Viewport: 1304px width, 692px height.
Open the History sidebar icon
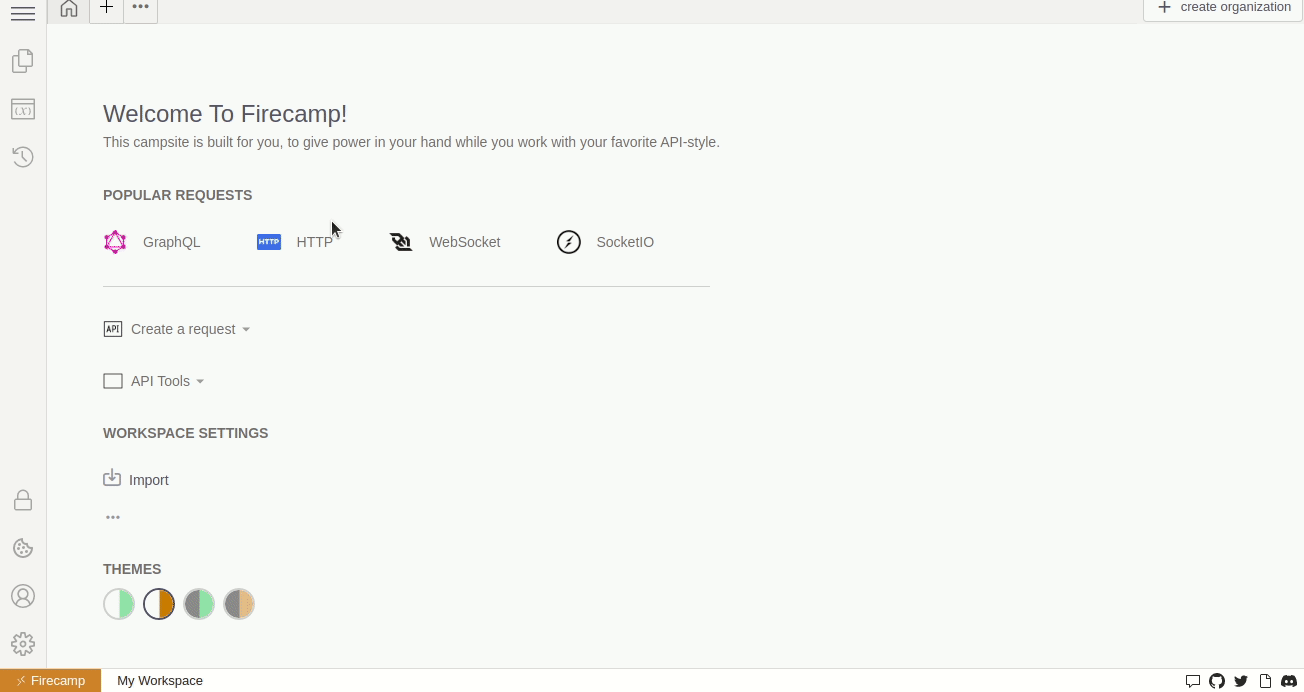pyautogui.click(x=23, y=157)
